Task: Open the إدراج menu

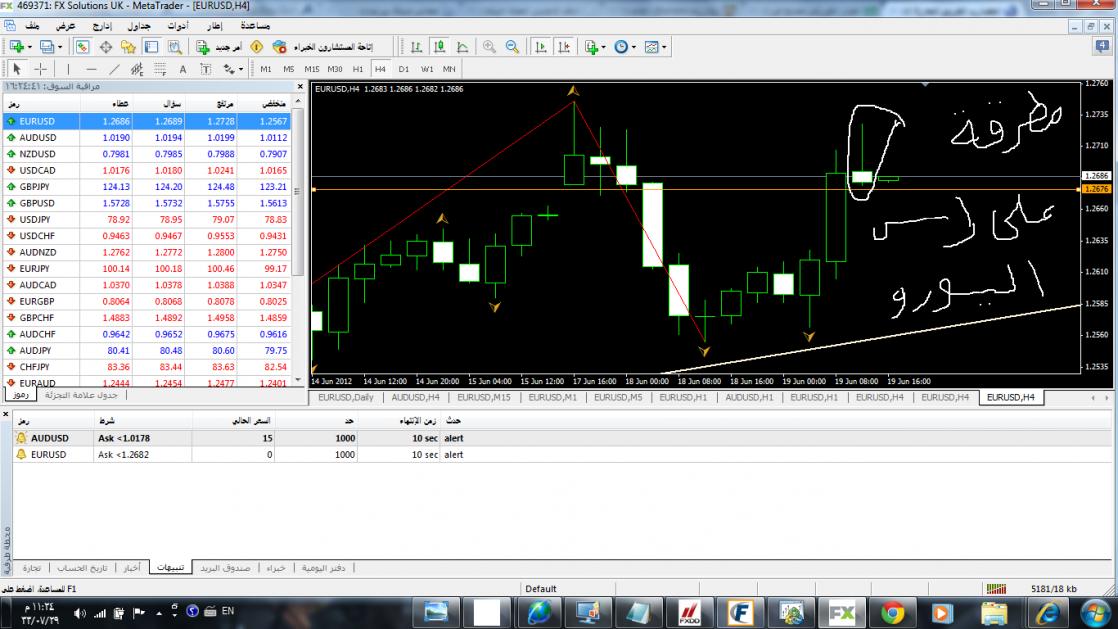Action: tap(102, 26)
